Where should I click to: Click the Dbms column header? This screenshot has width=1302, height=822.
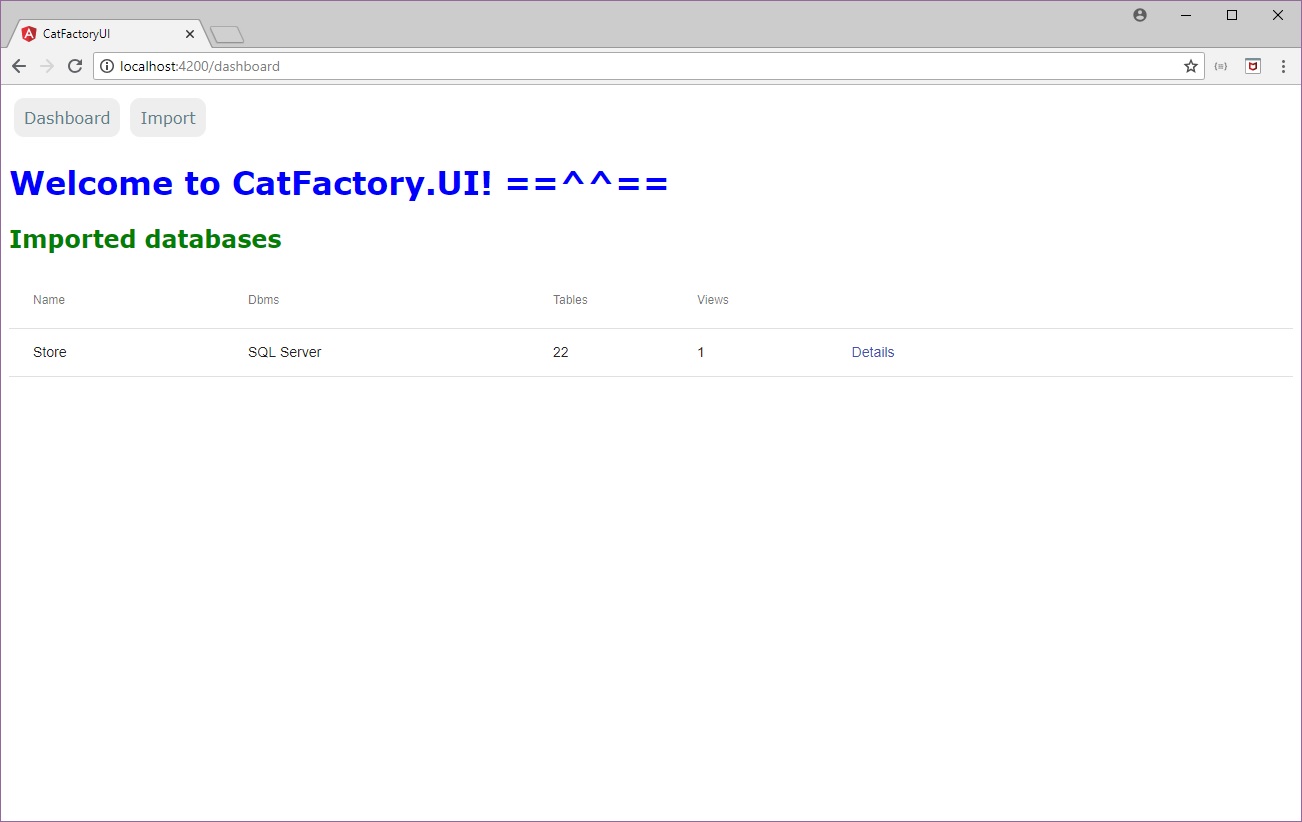(264, 300)
